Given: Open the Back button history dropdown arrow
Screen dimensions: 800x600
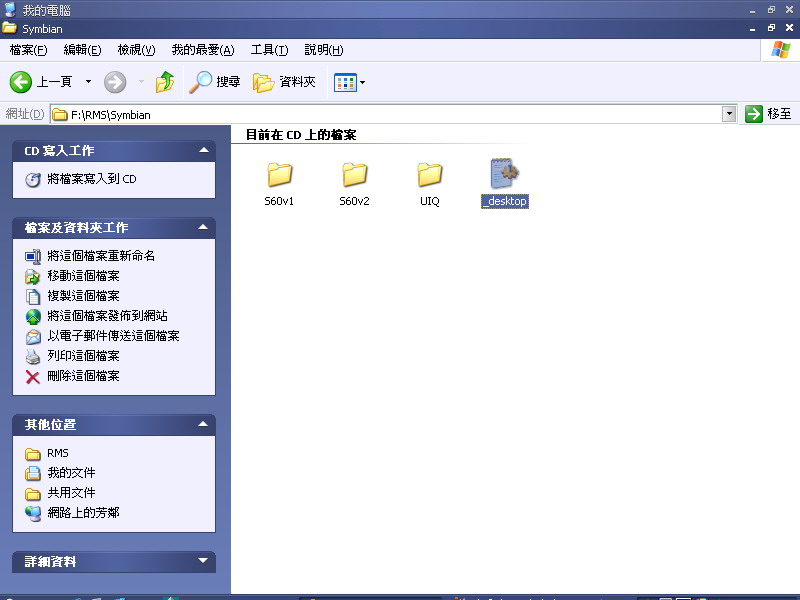Looking at the screenshot, I should pyautogui.click(x=88, y=82).
